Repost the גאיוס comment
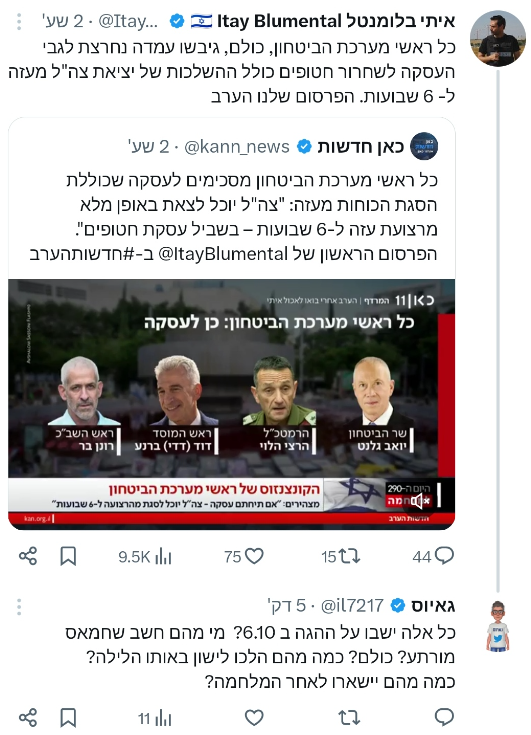The image size is (531, 735). 349,717
